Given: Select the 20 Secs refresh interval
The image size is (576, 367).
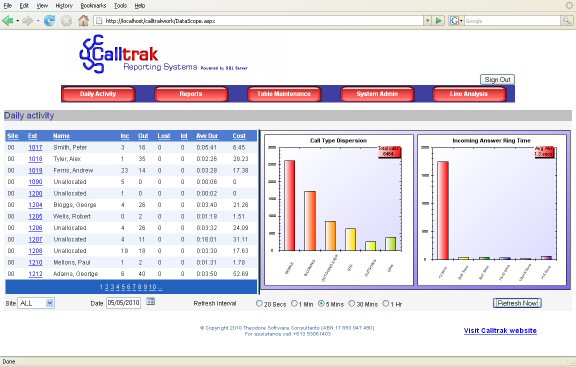Looking at the screenshot, I should coord(259,303).
